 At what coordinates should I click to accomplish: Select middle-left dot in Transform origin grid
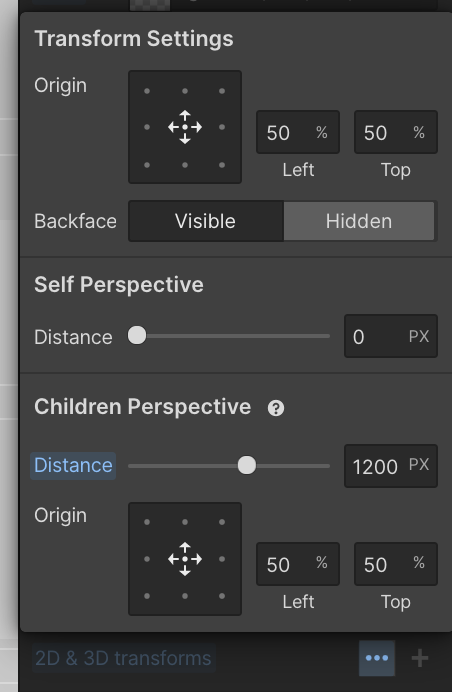tap(147, 127)
